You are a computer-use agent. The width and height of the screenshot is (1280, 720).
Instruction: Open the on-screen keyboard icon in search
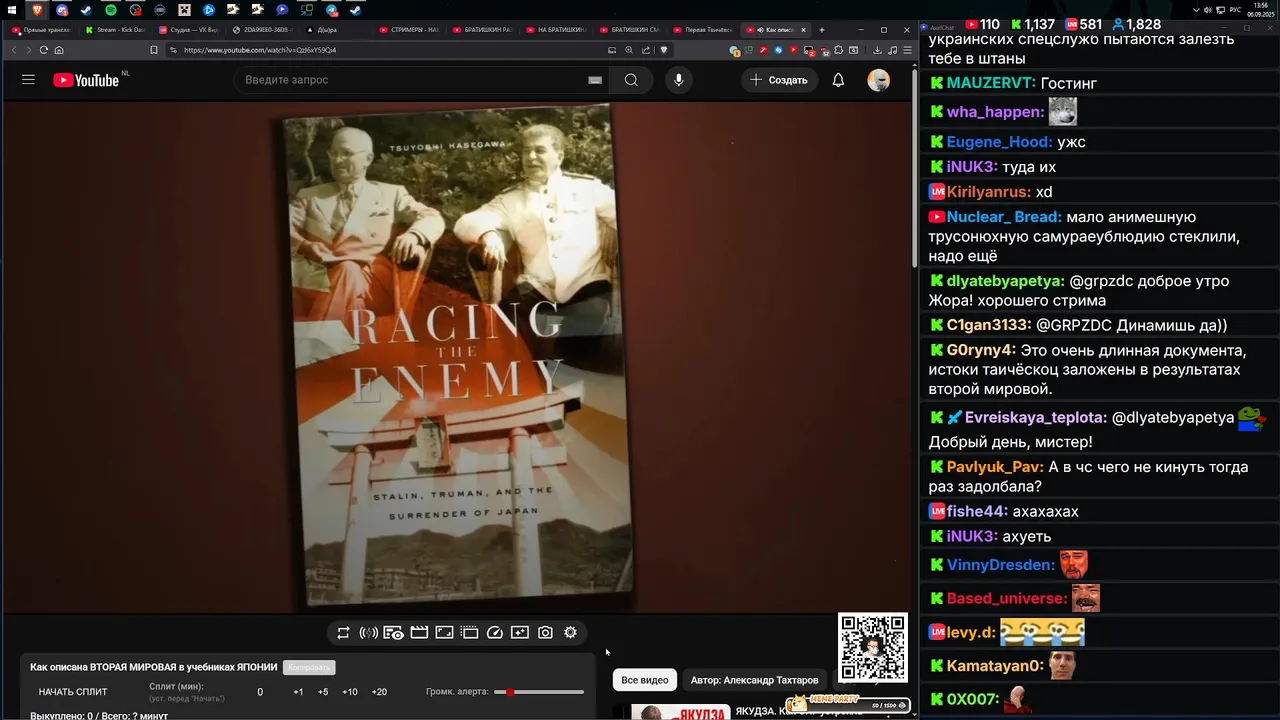pyautogui.click(x=595, y=80)
